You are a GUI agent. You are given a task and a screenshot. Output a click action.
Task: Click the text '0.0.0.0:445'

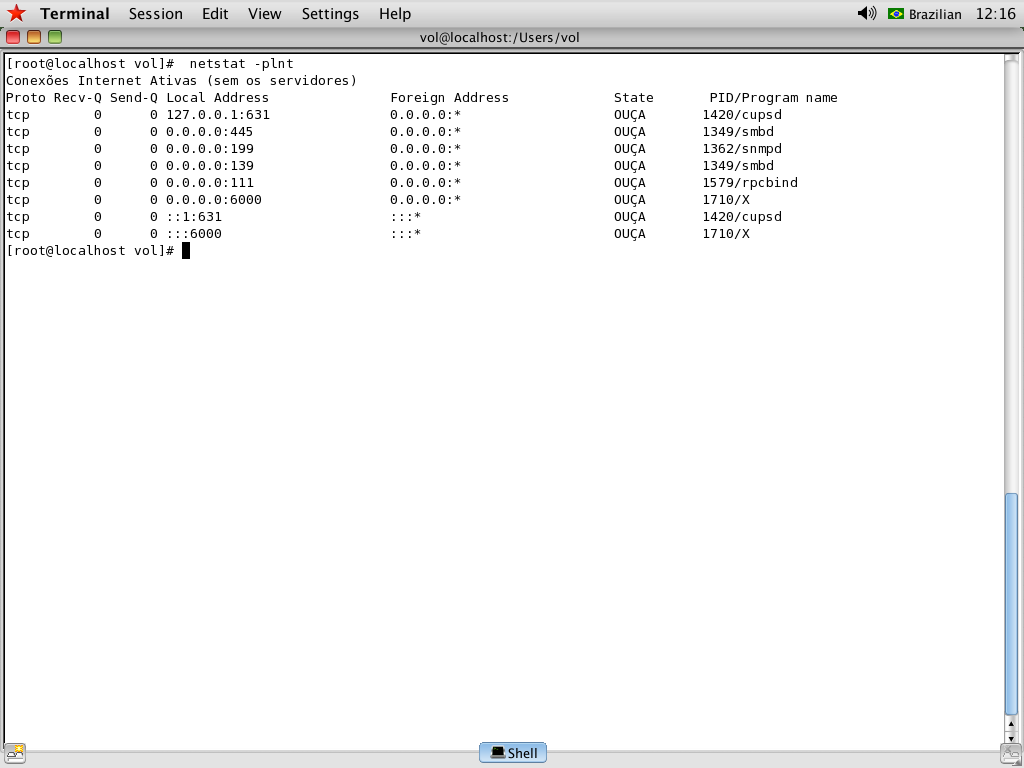point(209,132)
